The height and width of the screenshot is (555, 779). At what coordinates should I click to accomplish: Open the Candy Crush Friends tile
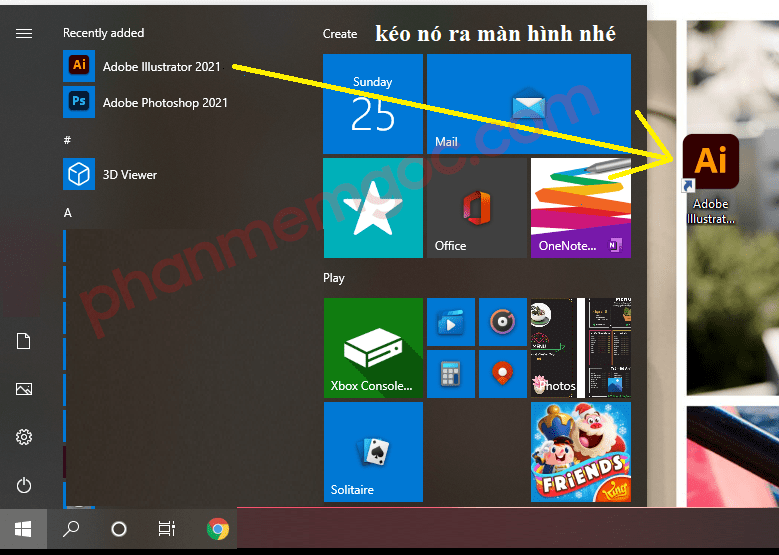(581, 452)
